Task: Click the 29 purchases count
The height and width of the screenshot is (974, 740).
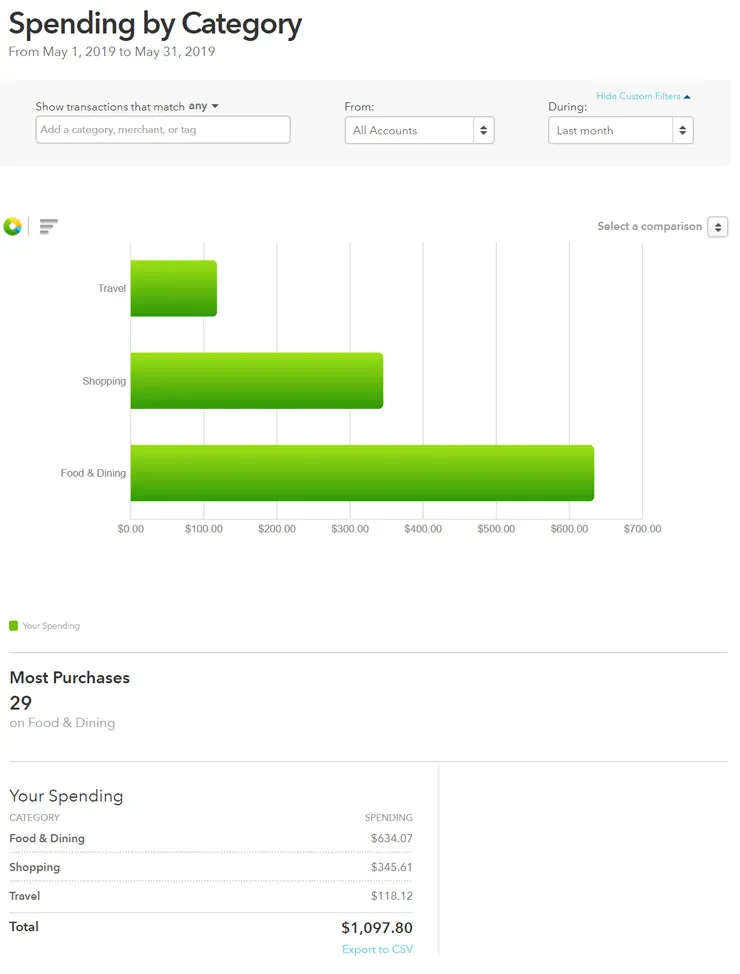Action: click(x=21, y=703)
